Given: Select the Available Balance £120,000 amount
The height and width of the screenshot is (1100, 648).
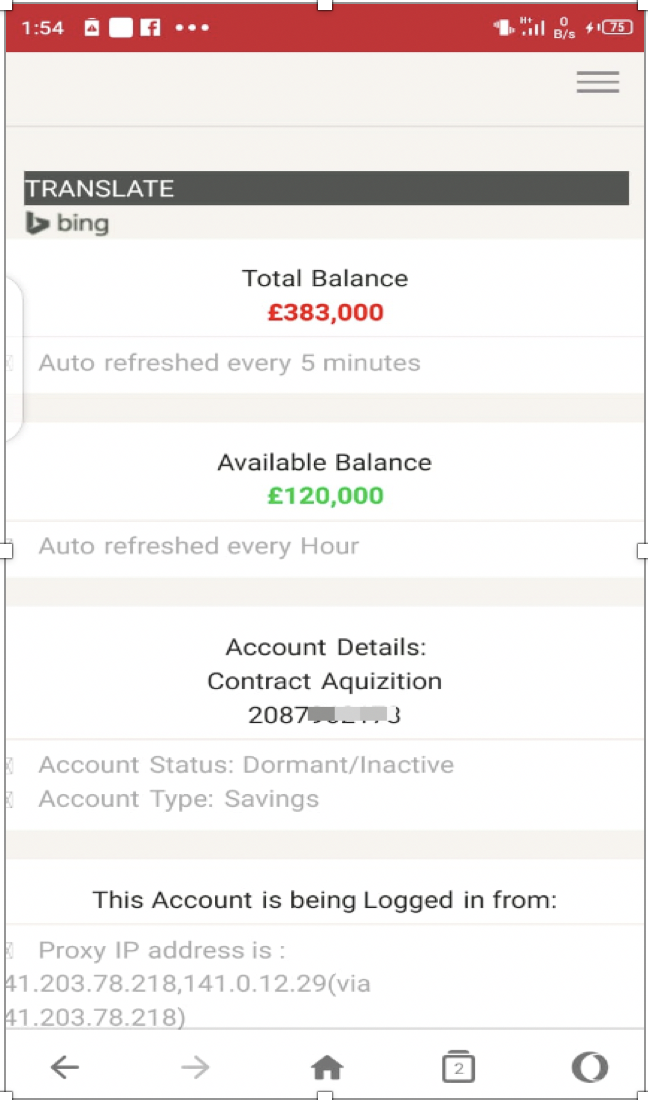Looking at the screenshot, I should click(325, 496).
